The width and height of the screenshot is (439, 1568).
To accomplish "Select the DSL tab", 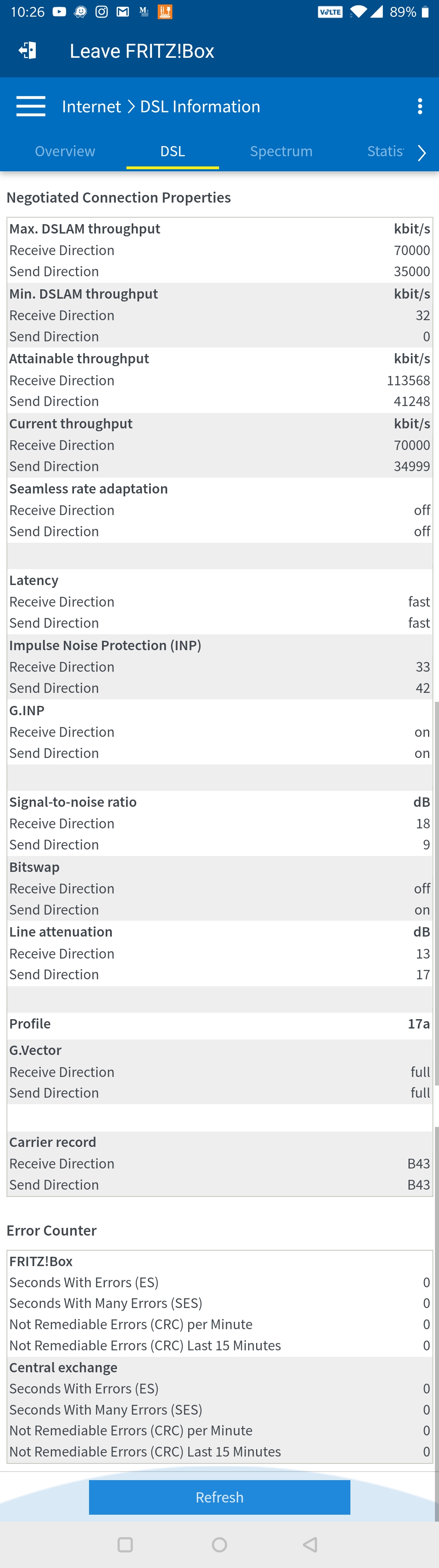I will (x=173, y=151).
